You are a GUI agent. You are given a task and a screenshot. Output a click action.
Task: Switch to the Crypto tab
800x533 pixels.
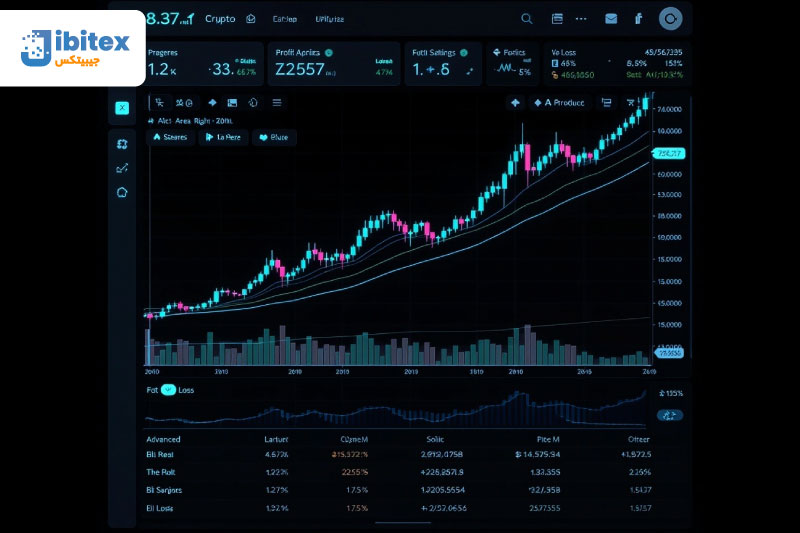pyautogui.click(x=220, y=19)
